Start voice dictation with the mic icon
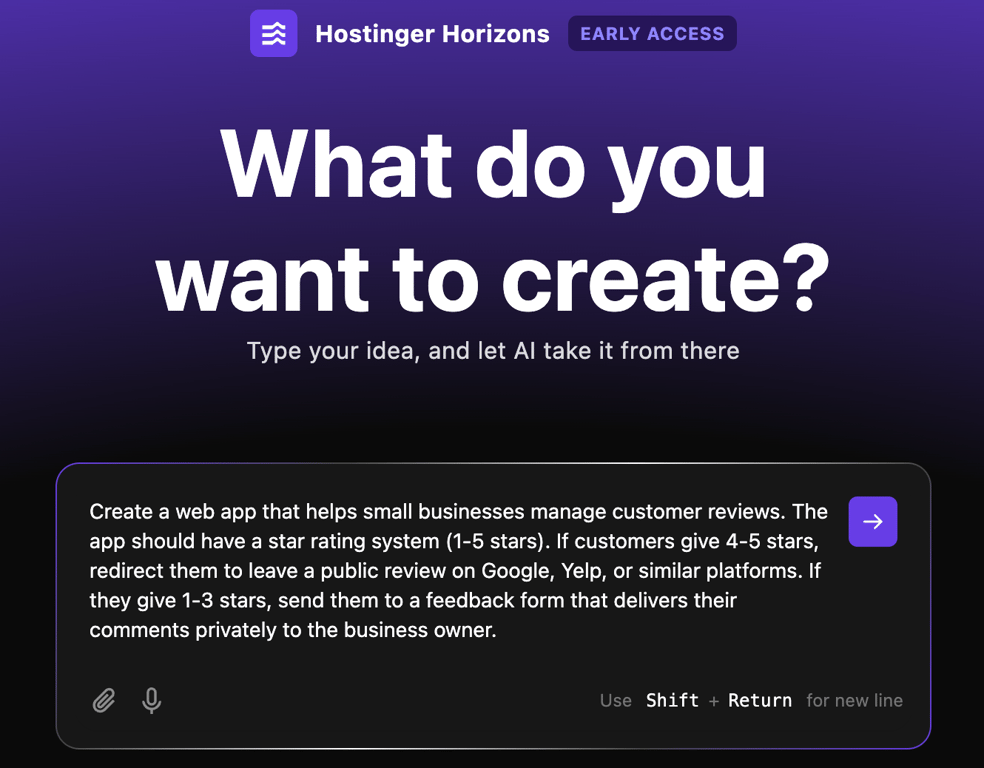This screenshot has width=984, height=768. (151, 700)
